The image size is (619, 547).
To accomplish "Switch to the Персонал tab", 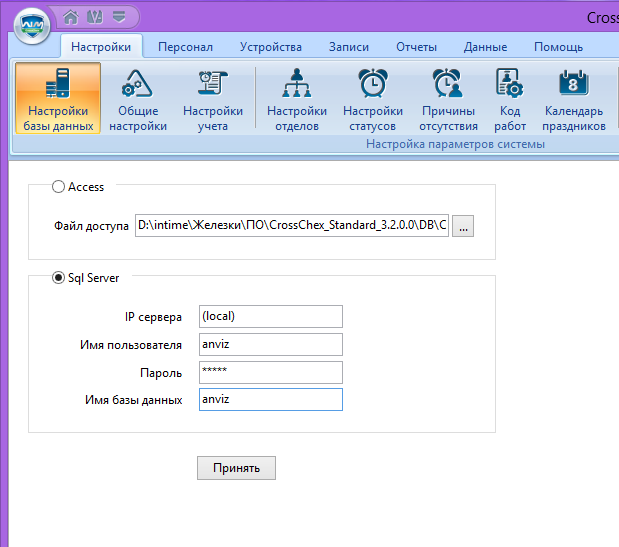I will pyautogui.click(x=185, y=47).
